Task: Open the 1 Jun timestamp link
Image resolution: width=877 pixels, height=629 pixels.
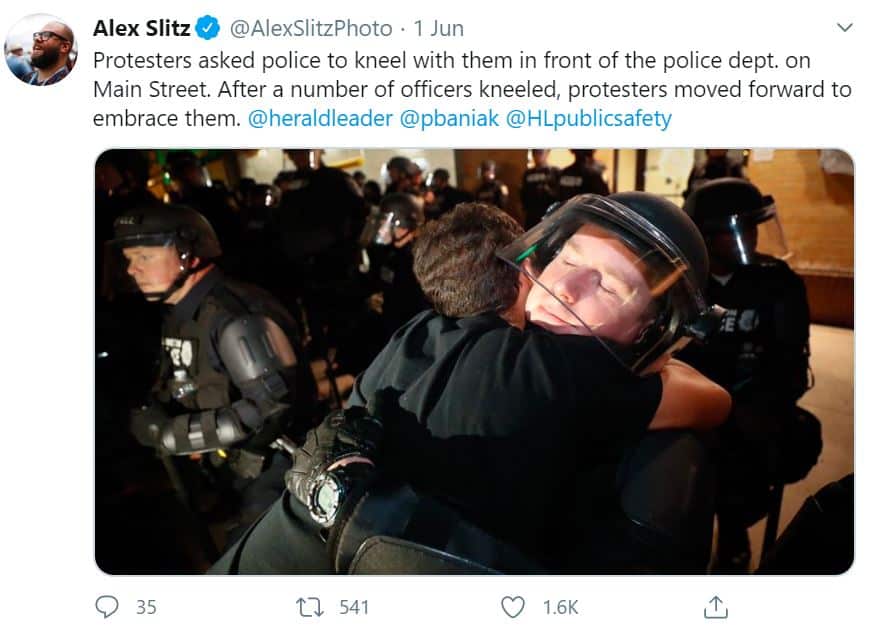Action: coord(438,29)
